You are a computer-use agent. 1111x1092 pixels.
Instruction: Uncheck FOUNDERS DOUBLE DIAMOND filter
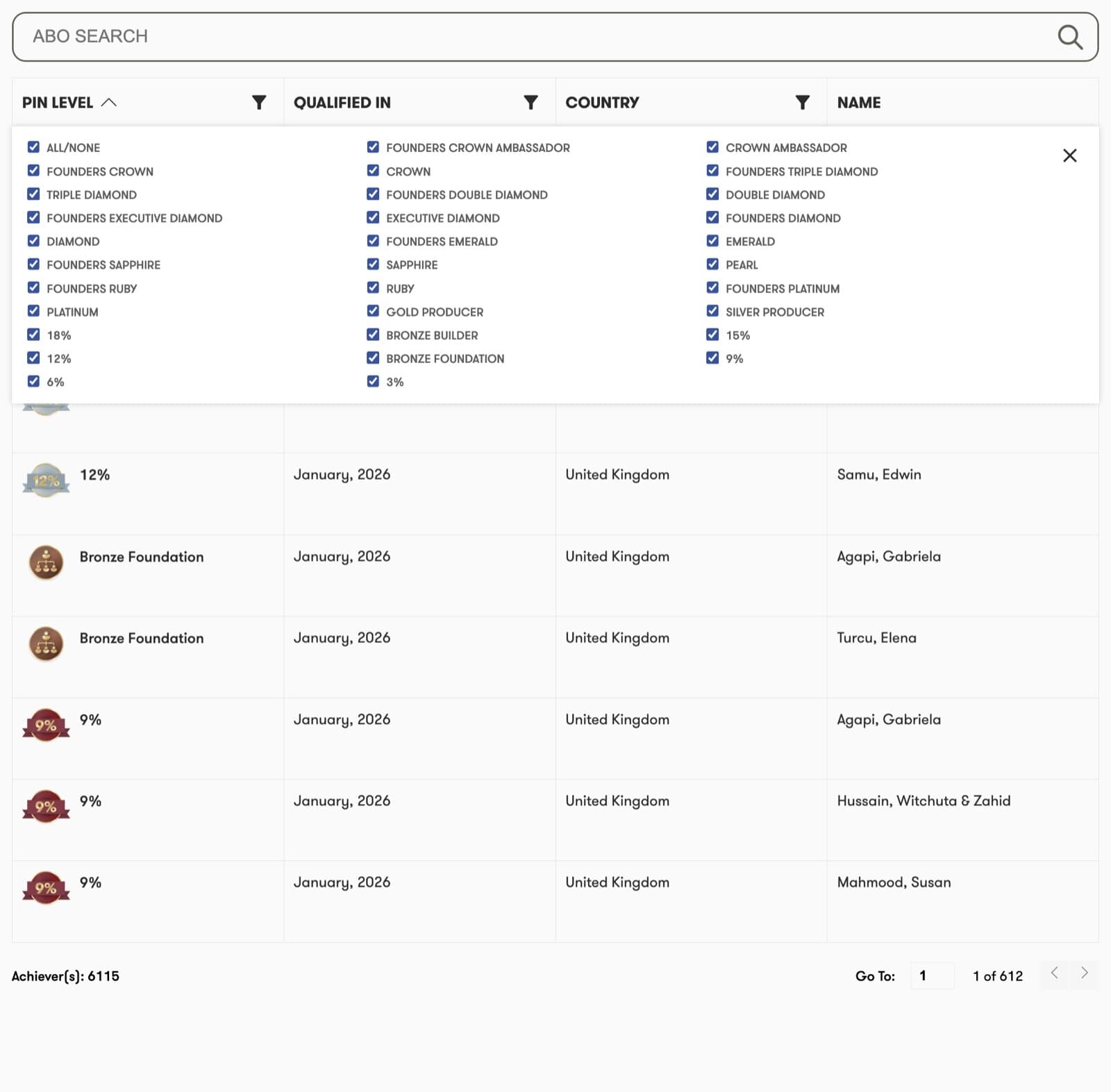pyautogui.click(x=373, y=194)
